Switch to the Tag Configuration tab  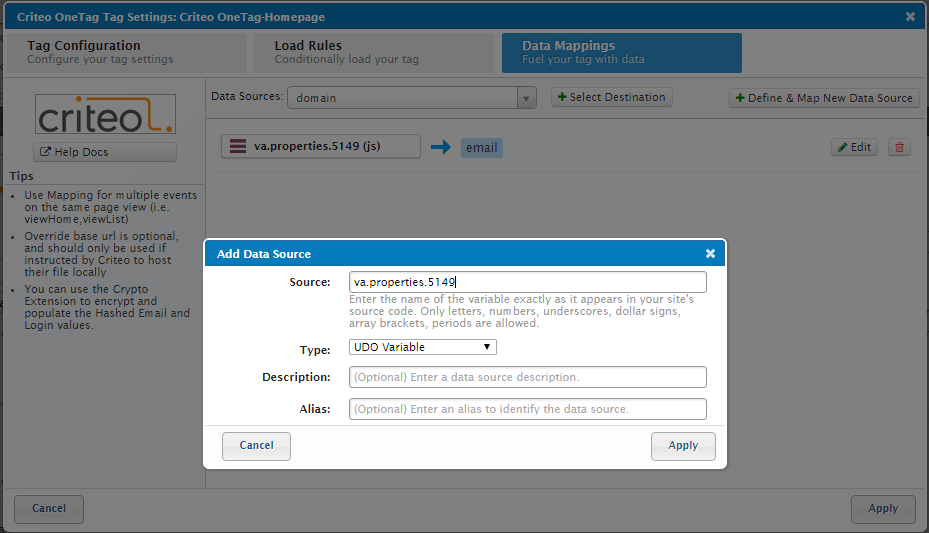click(126, 53)
